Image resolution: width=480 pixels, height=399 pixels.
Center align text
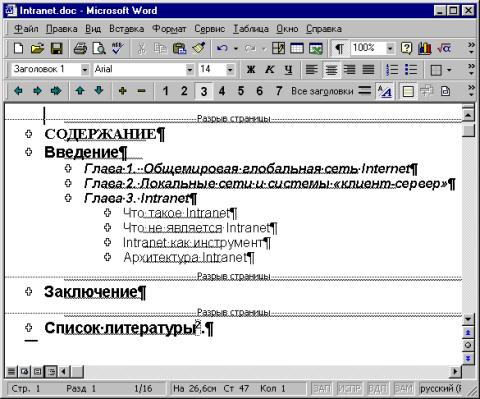pyautogui.click(x=331, y=69)
